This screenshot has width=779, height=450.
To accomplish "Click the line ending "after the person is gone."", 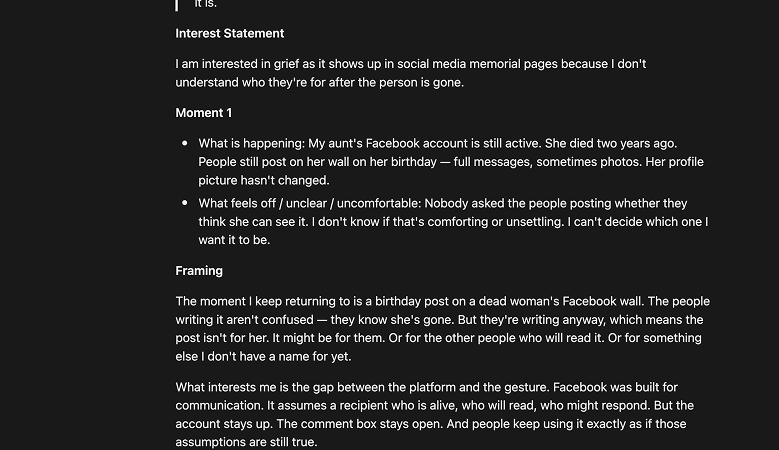I will (319, 82).
